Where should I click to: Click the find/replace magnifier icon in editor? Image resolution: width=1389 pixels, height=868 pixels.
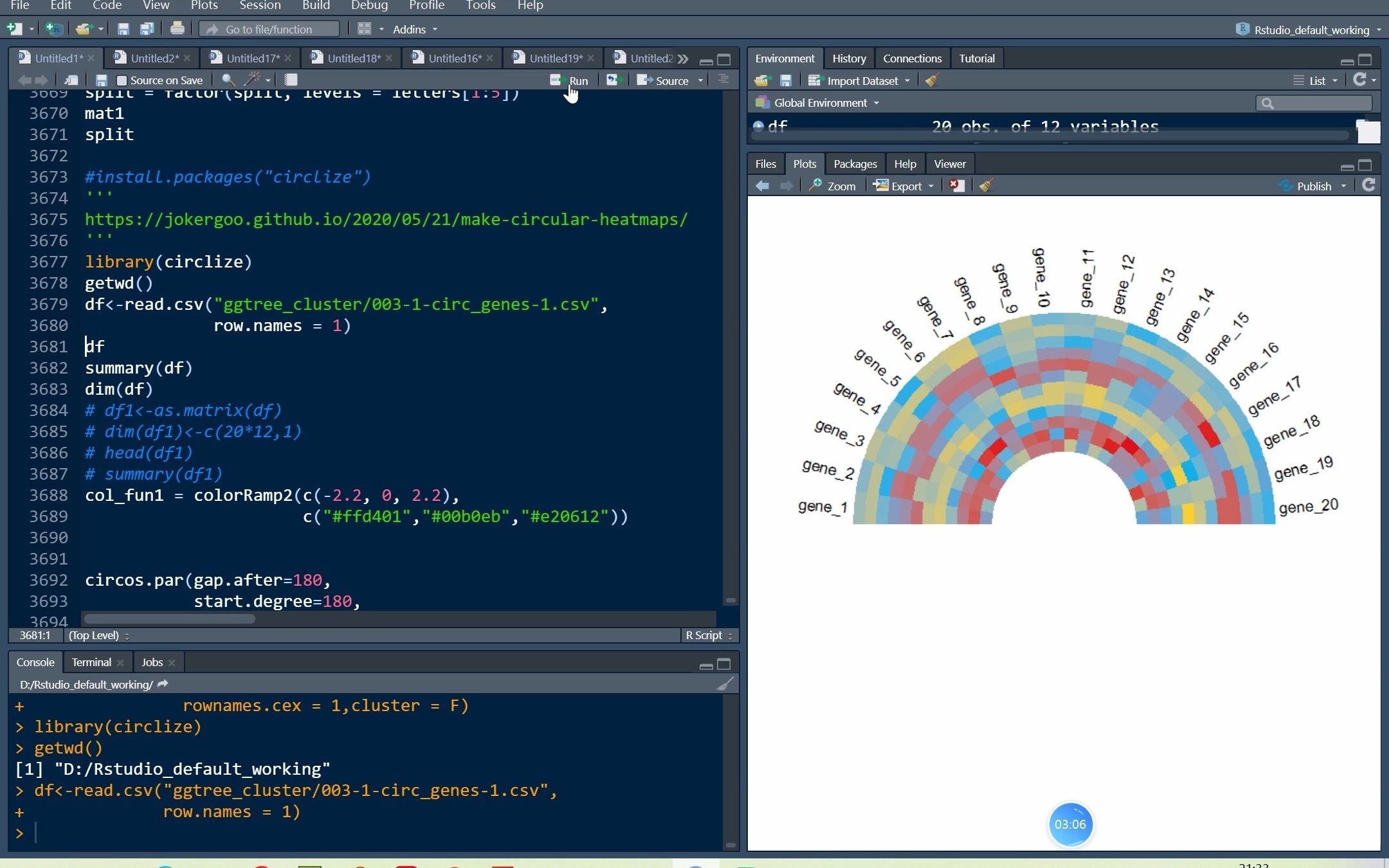pyautogui.click(x=228, y=80)
